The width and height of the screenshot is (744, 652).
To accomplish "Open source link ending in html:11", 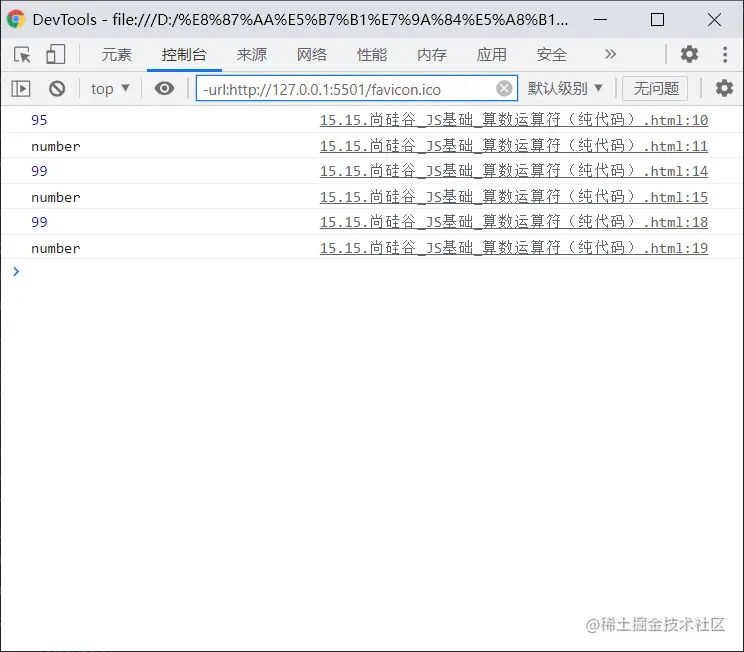I will [x=514, y=146].
